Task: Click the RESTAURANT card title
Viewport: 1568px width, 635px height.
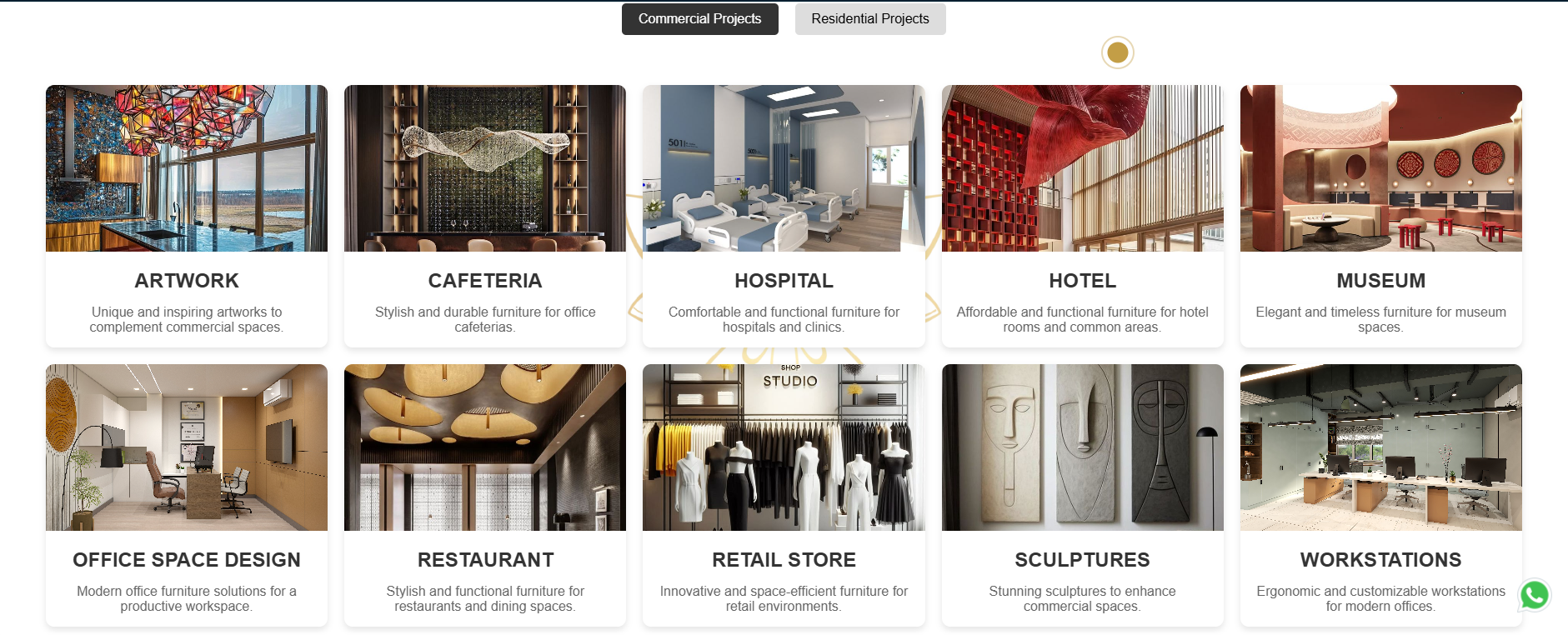Action: click(485, 560)
